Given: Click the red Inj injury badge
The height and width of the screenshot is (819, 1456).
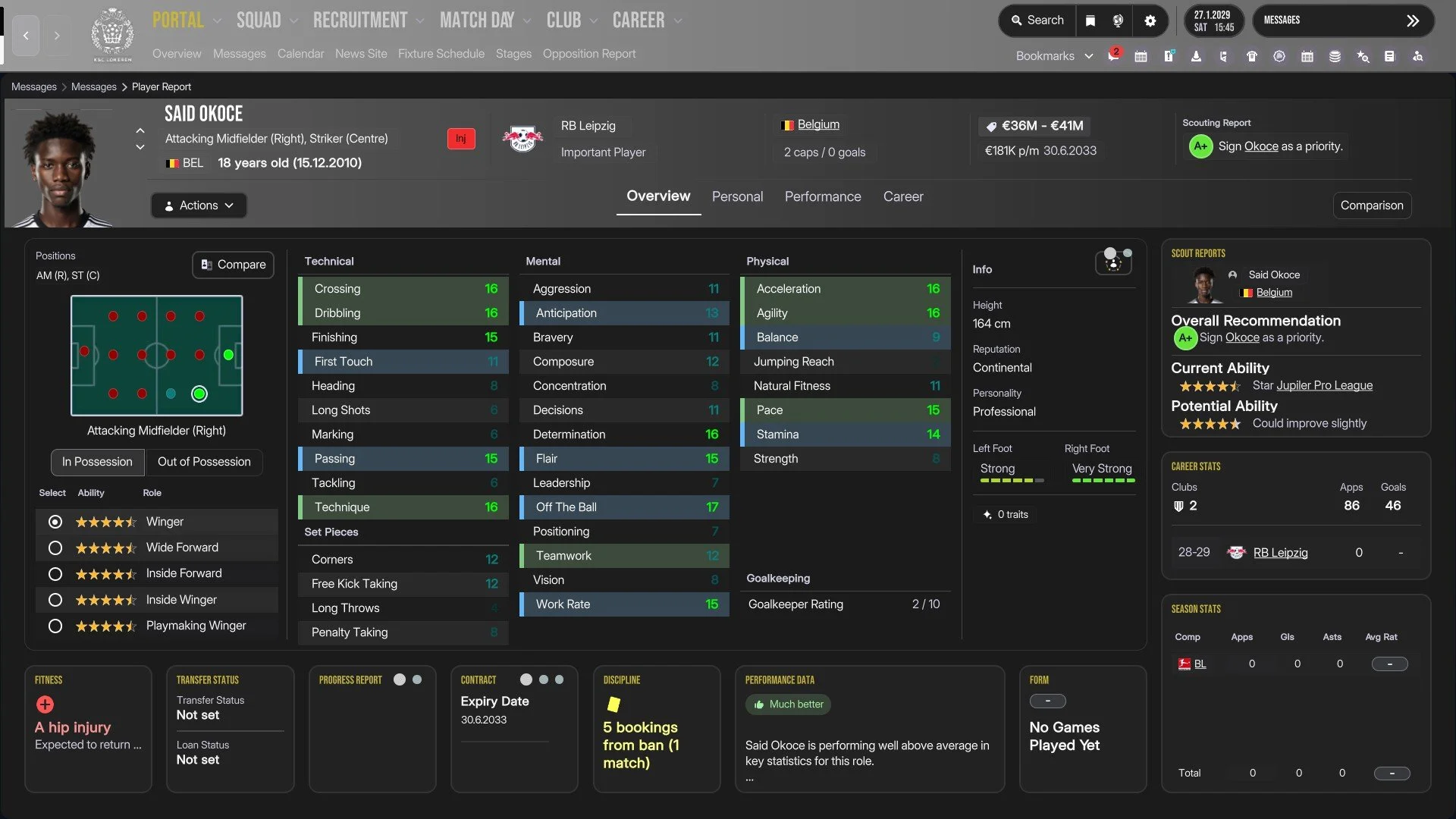Looking at the screenshot, I should tap(460, 139).
